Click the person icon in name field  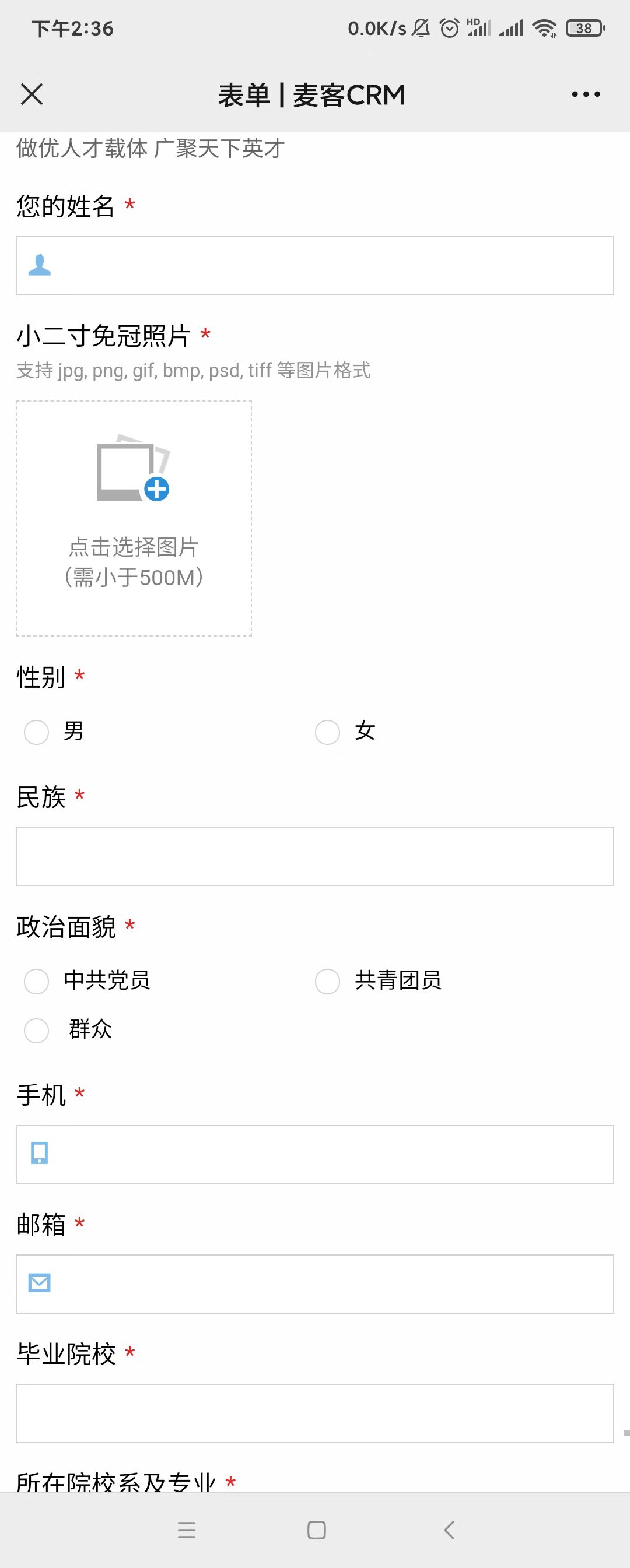40,265
